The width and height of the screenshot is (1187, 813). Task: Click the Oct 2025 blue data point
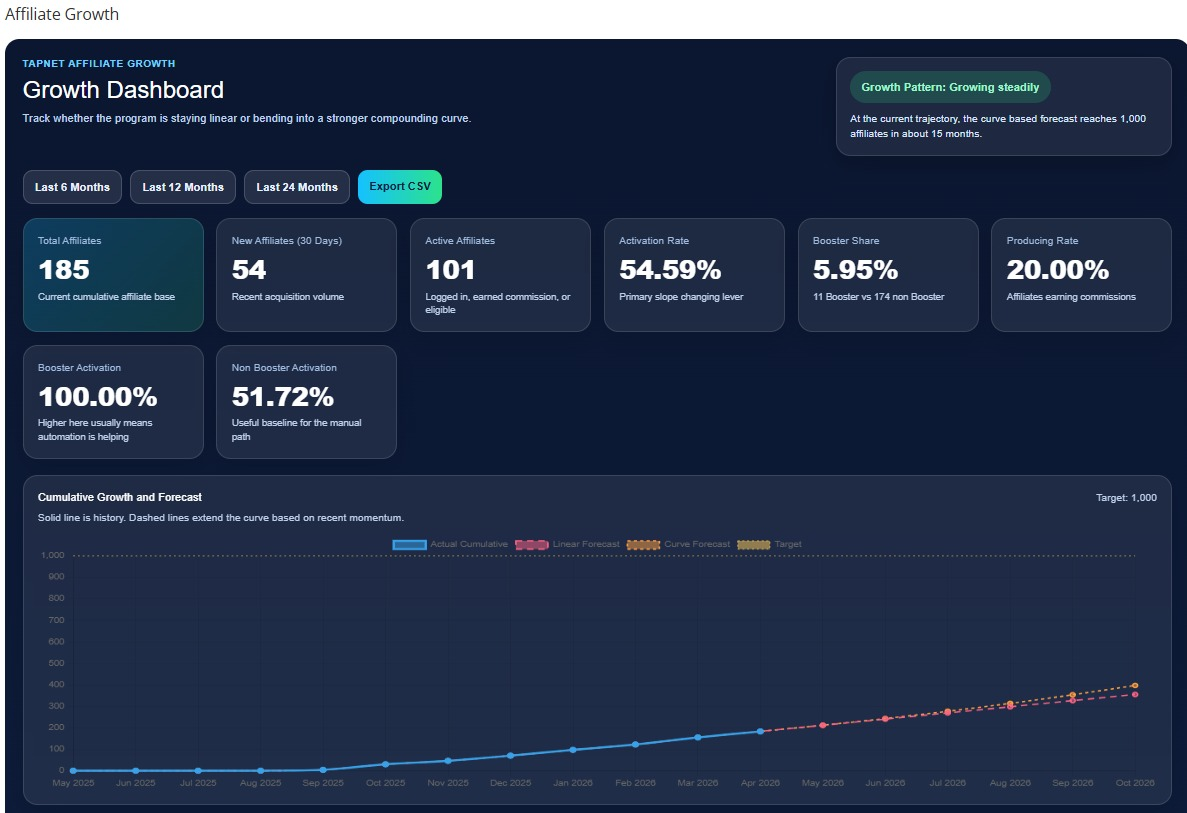click(385, 764)
